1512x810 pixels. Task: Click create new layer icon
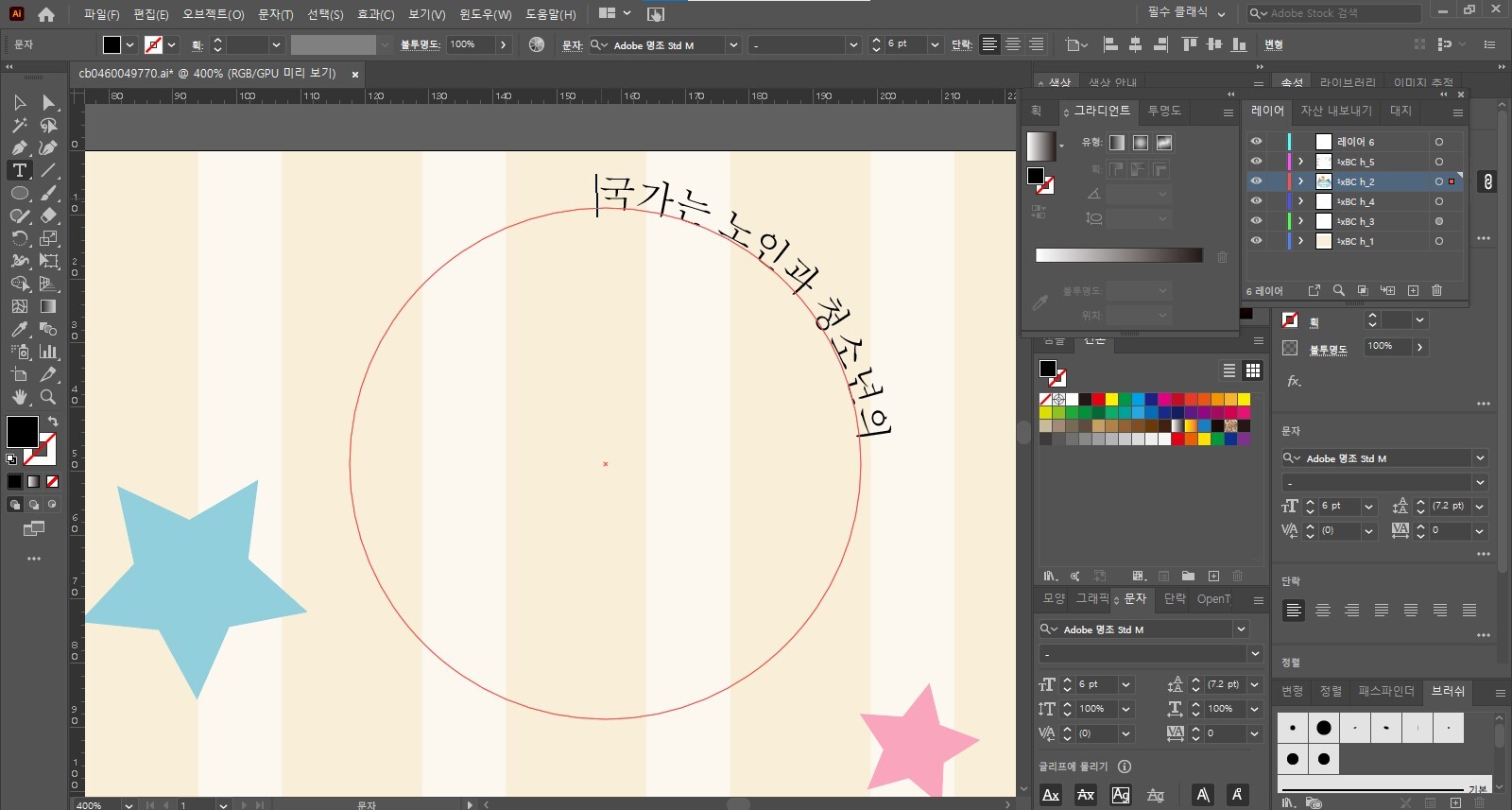(1413, 290)
